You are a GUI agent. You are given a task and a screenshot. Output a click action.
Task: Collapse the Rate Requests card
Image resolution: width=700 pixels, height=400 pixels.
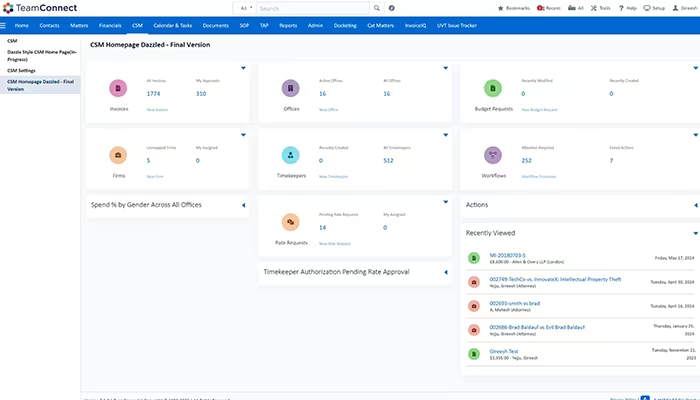[446, 202]
